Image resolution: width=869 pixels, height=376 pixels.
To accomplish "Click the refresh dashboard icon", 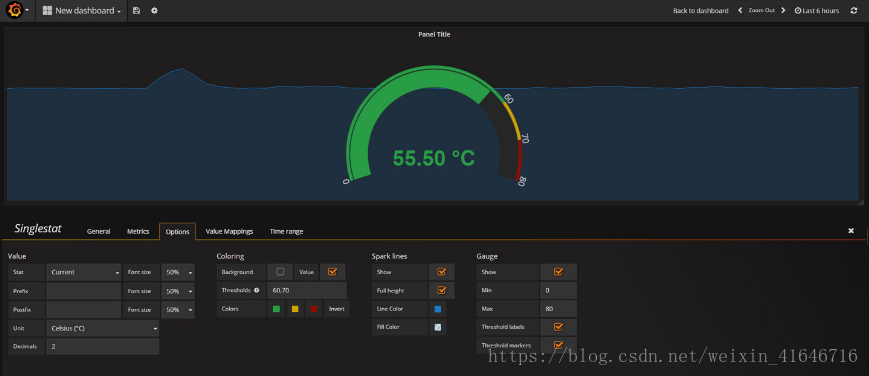I will click(853, 11).
